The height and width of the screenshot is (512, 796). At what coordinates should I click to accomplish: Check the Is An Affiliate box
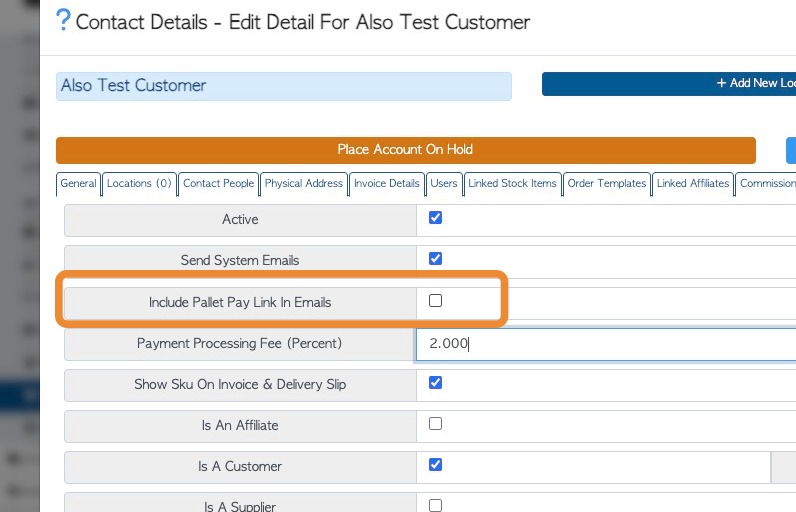tap(435, 424)
